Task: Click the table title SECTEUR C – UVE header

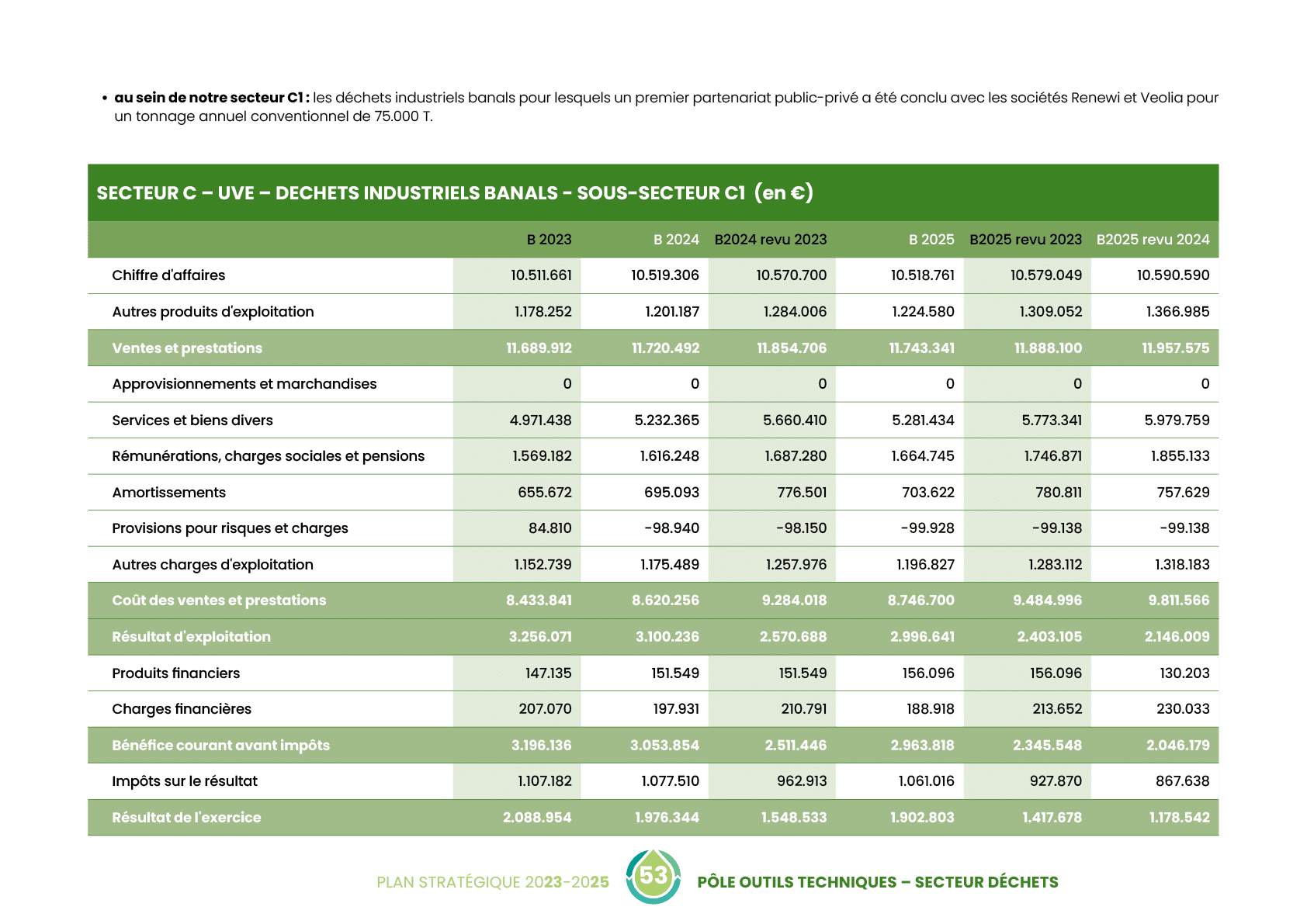Action: [x=454, y=193]
